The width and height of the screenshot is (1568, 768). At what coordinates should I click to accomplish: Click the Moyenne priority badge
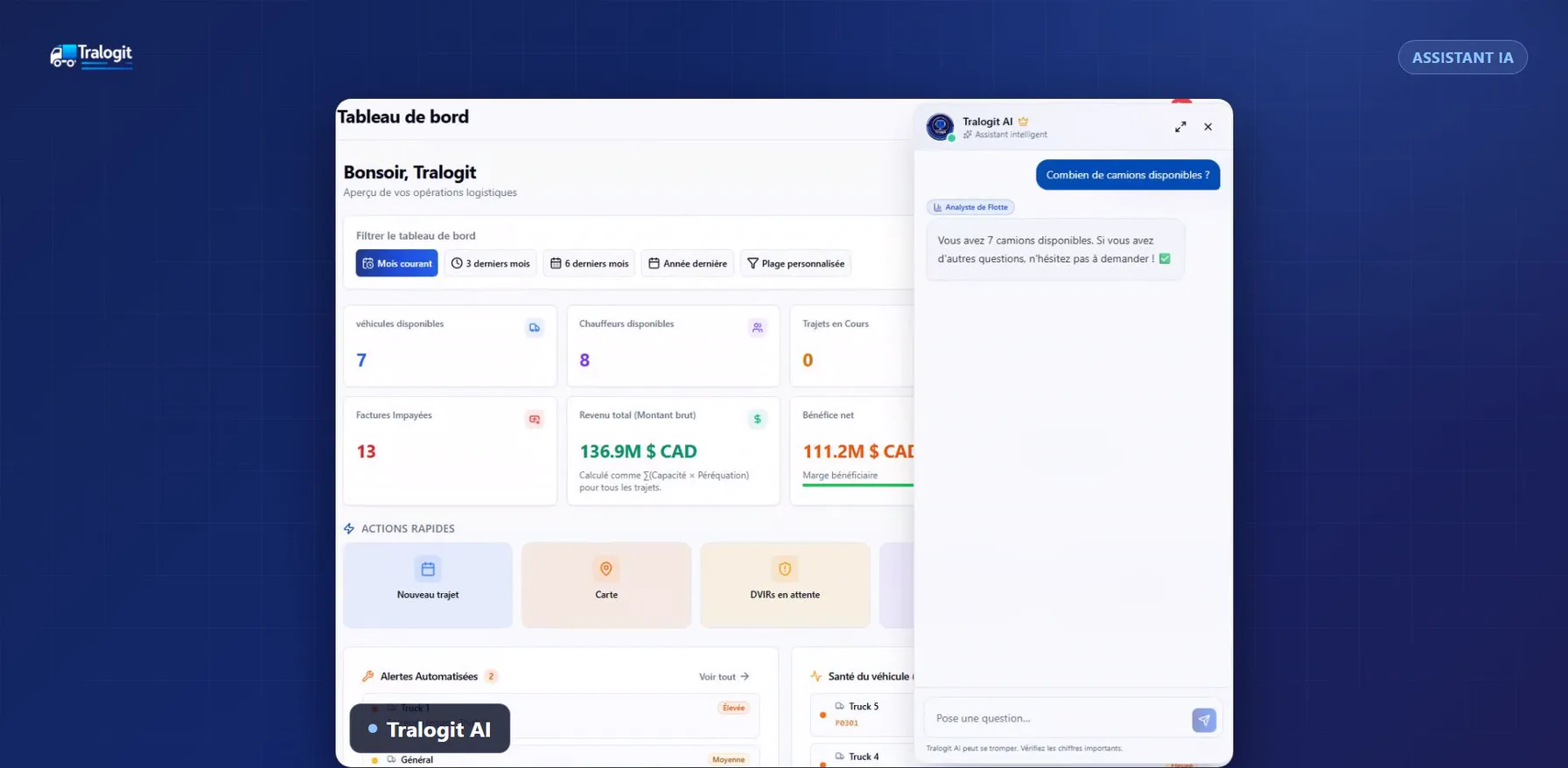tap(728, 760)
